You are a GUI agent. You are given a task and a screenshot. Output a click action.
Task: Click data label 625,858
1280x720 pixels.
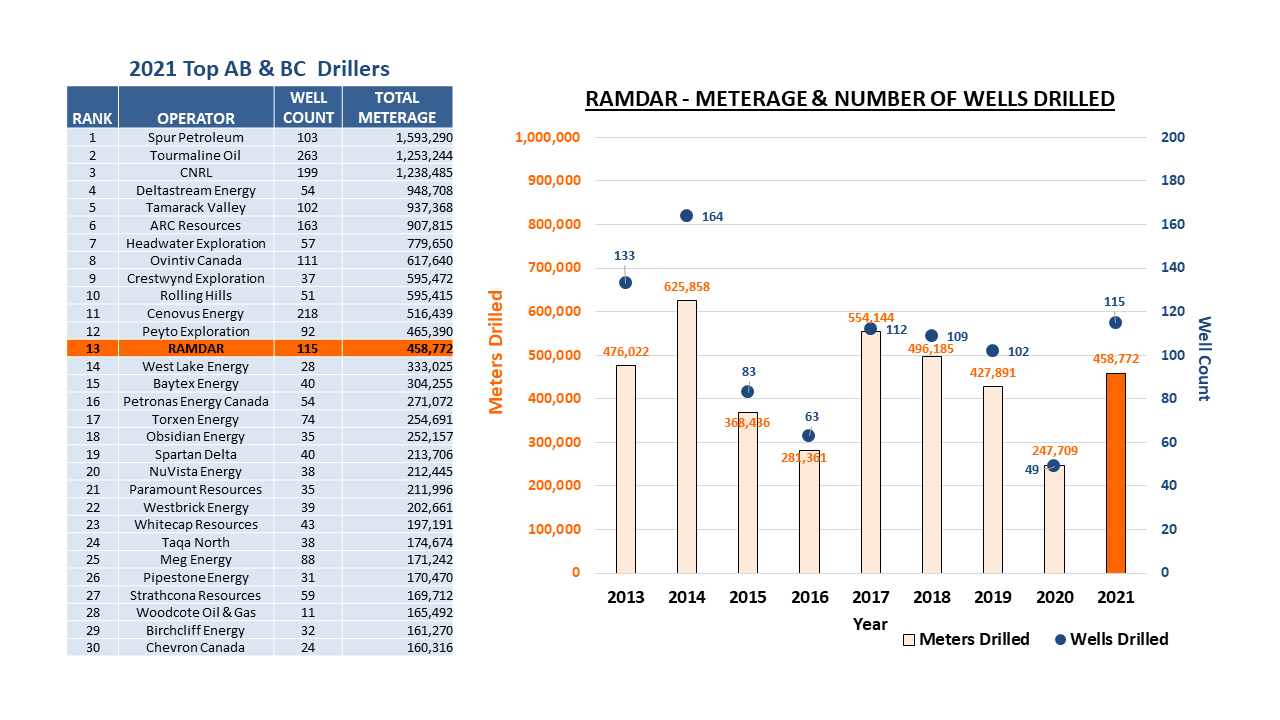[x=687, y=287]
